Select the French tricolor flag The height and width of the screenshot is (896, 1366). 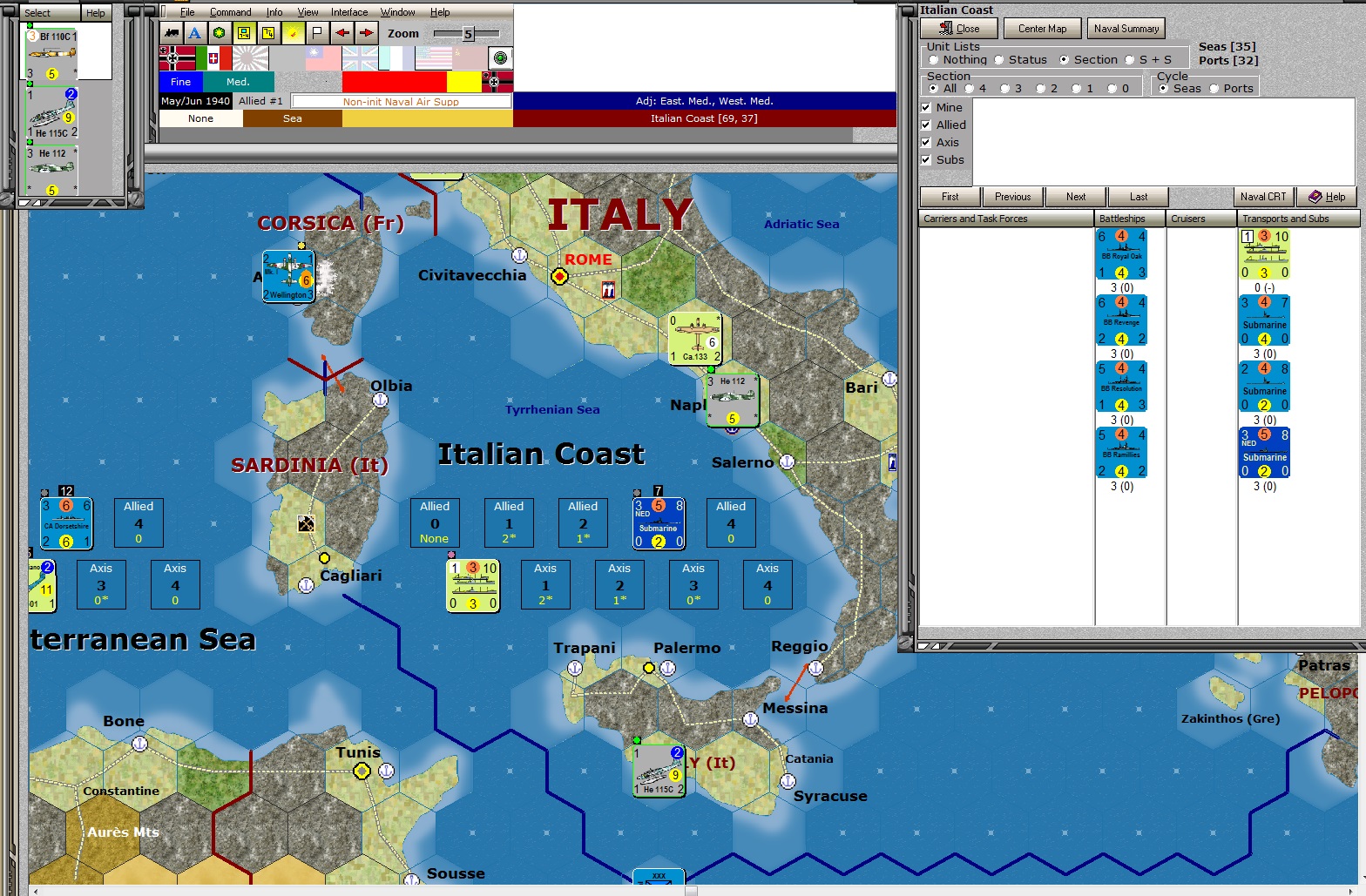click(396, 58)
